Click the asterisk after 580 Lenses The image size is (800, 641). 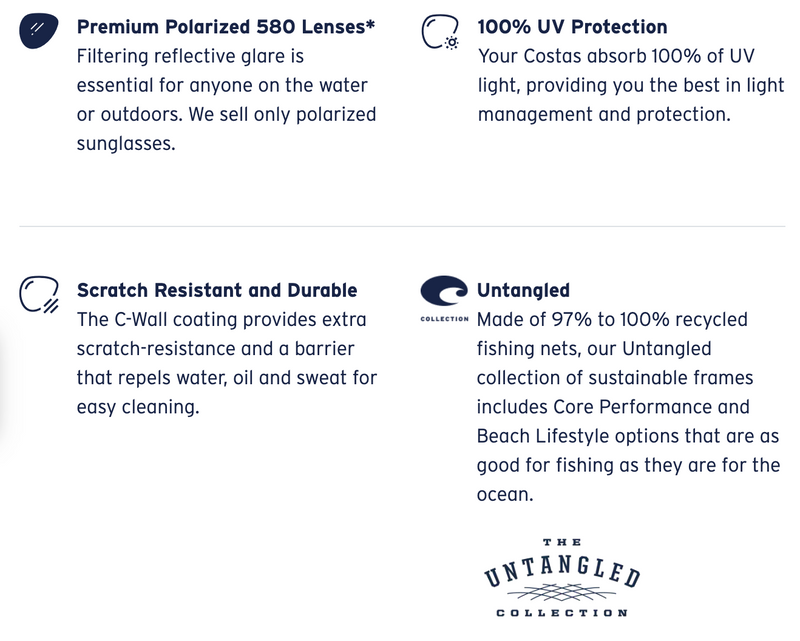point(370,24)
